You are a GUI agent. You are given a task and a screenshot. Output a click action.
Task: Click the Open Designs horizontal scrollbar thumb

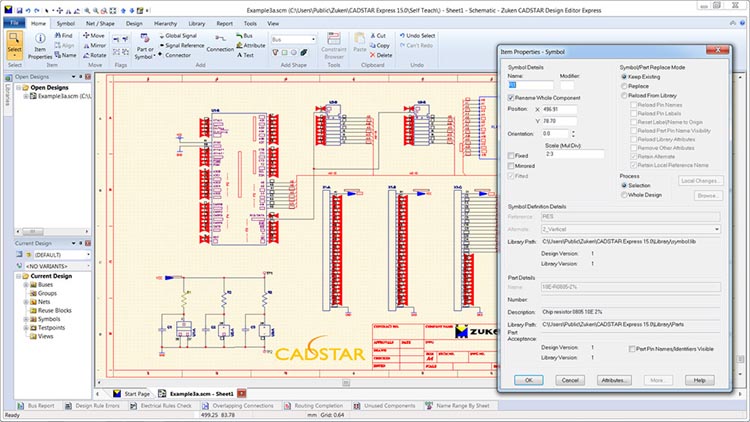point(33,231)
